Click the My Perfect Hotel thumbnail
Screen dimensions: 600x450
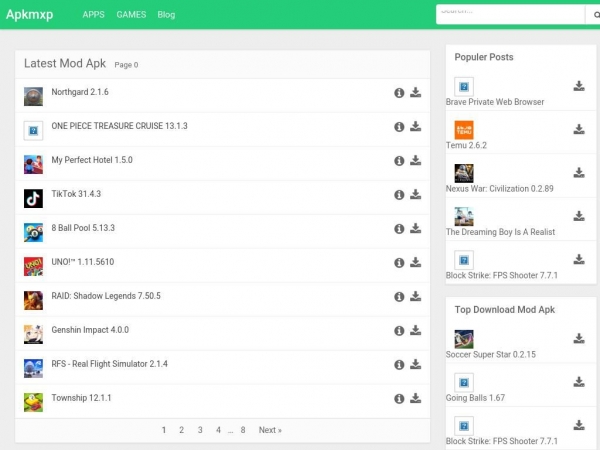coord(33,165)
